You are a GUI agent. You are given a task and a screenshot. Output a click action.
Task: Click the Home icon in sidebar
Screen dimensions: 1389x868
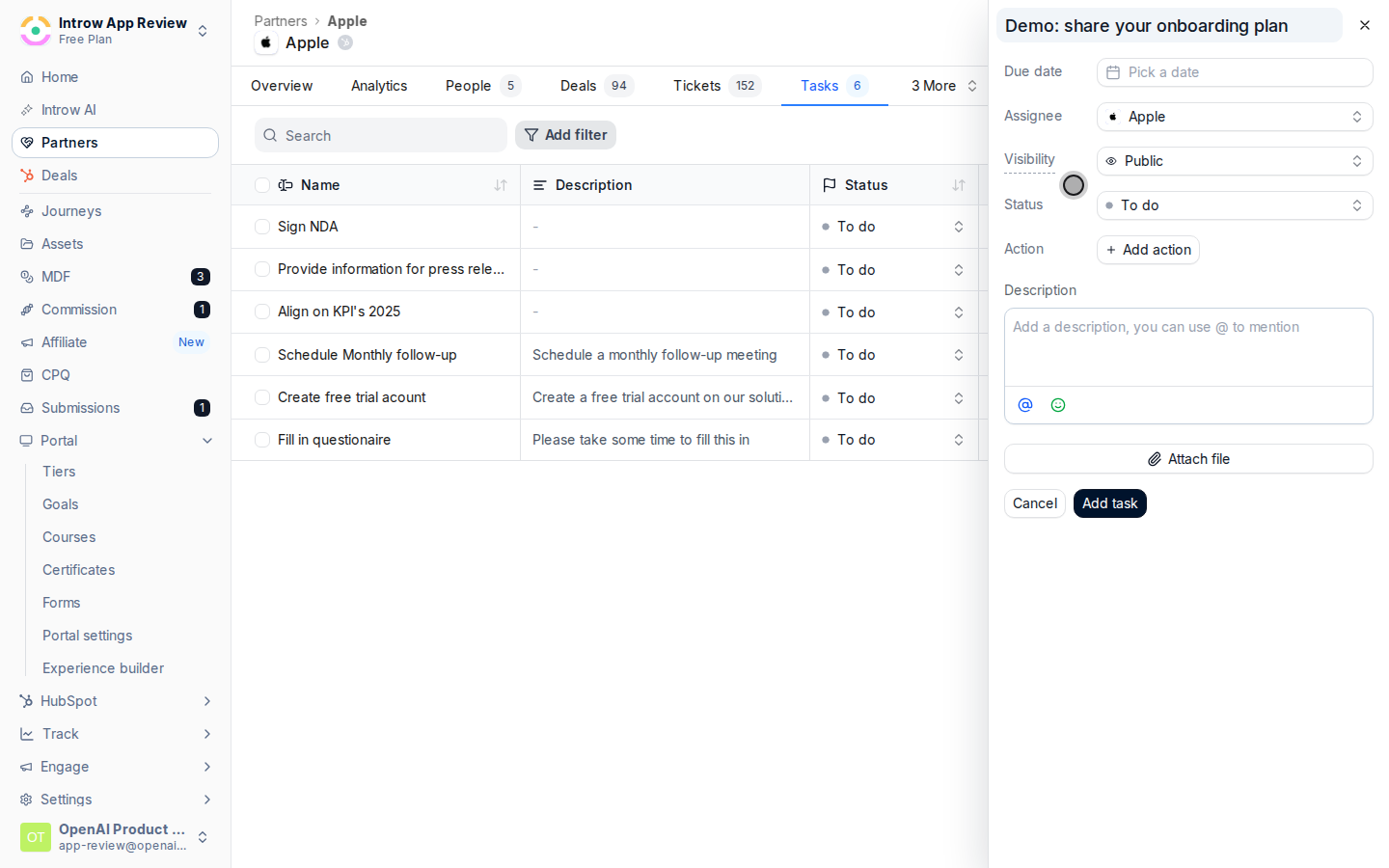[x=27, y=77]
